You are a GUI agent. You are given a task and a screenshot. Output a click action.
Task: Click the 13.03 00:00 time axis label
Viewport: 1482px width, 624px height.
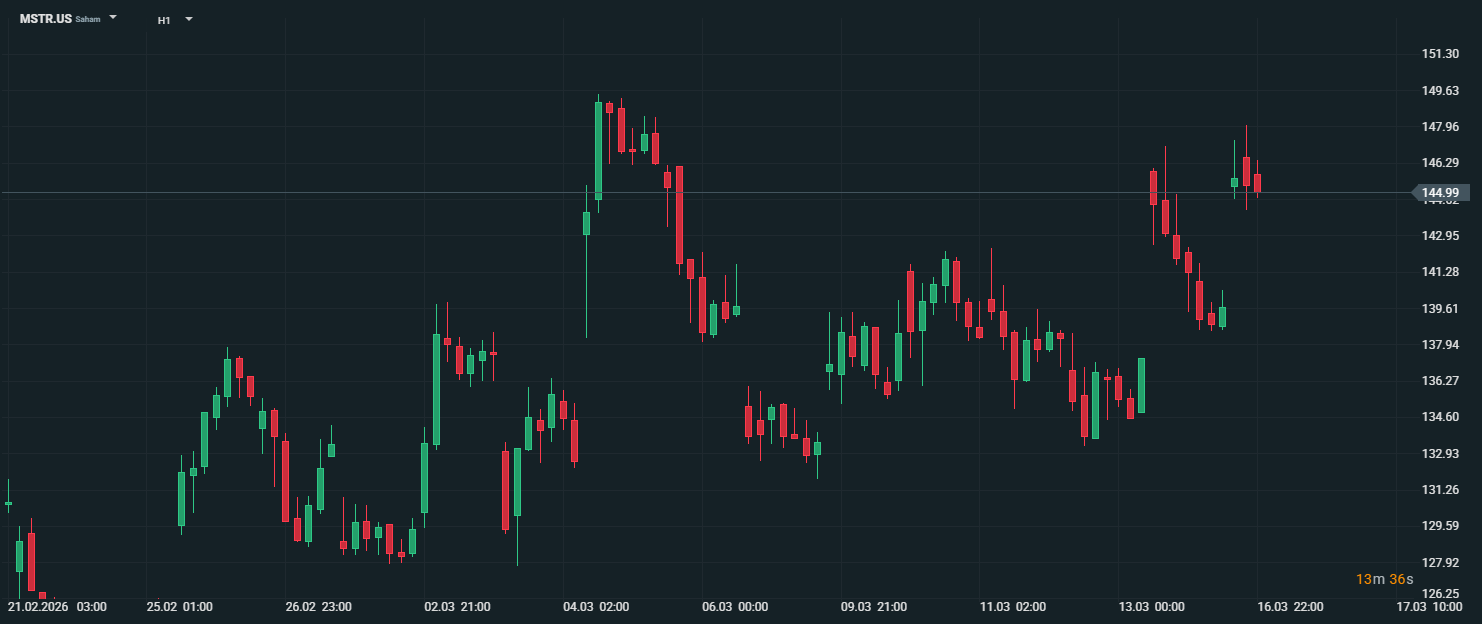(x=1152, y=607)
